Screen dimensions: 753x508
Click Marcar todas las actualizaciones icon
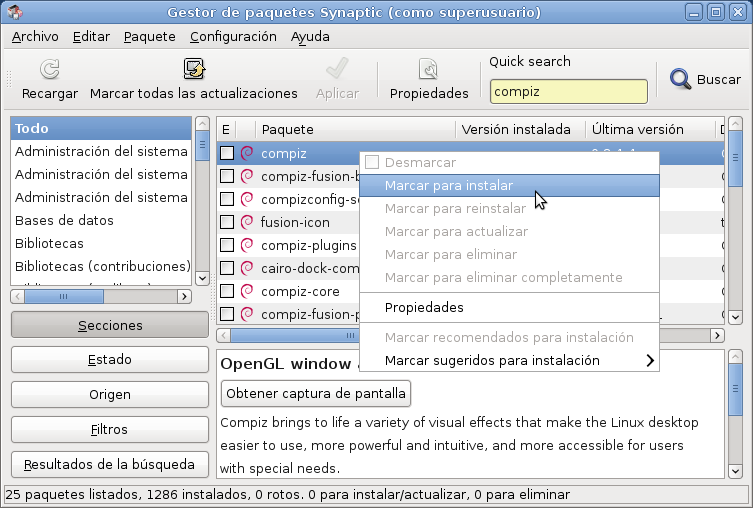194,69
